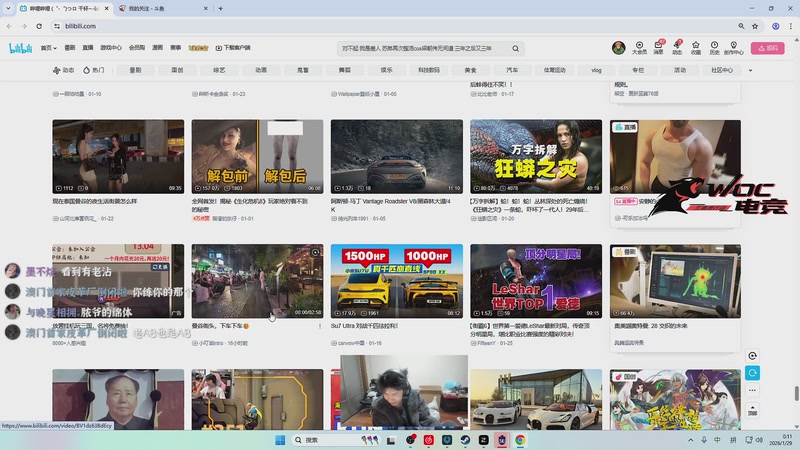
Task: Select the 鬼畜 category chip
Action: 303,70
